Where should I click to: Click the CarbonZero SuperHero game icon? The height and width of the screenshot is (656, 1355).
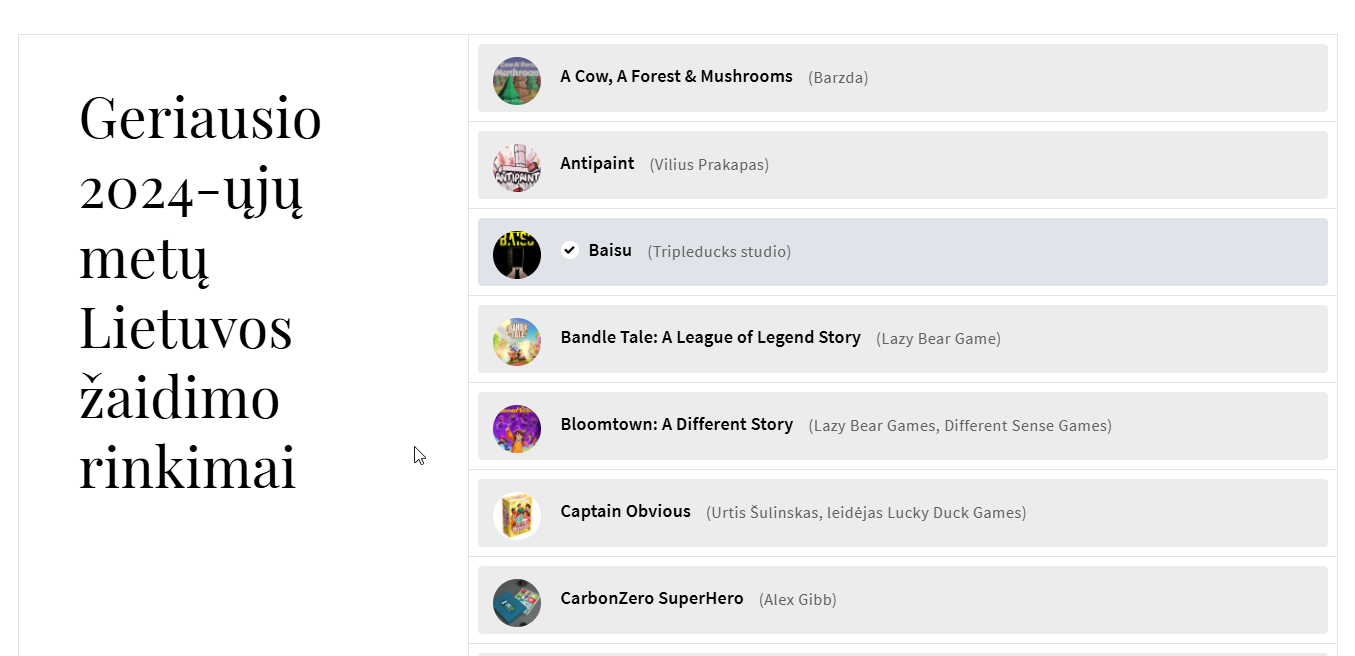517,603
